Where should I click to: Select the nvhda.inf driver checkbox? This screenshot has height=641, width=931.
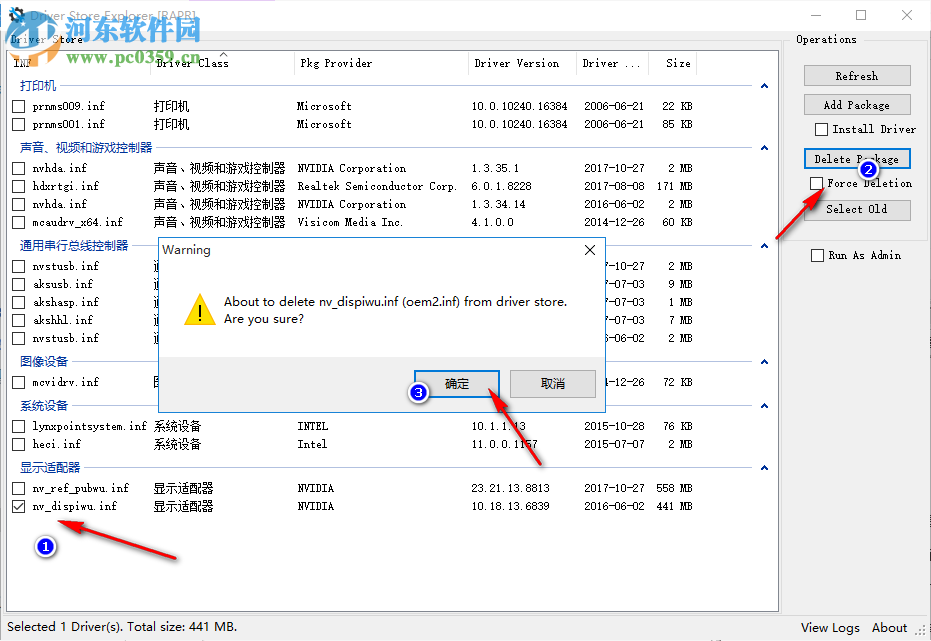[17, 167]
